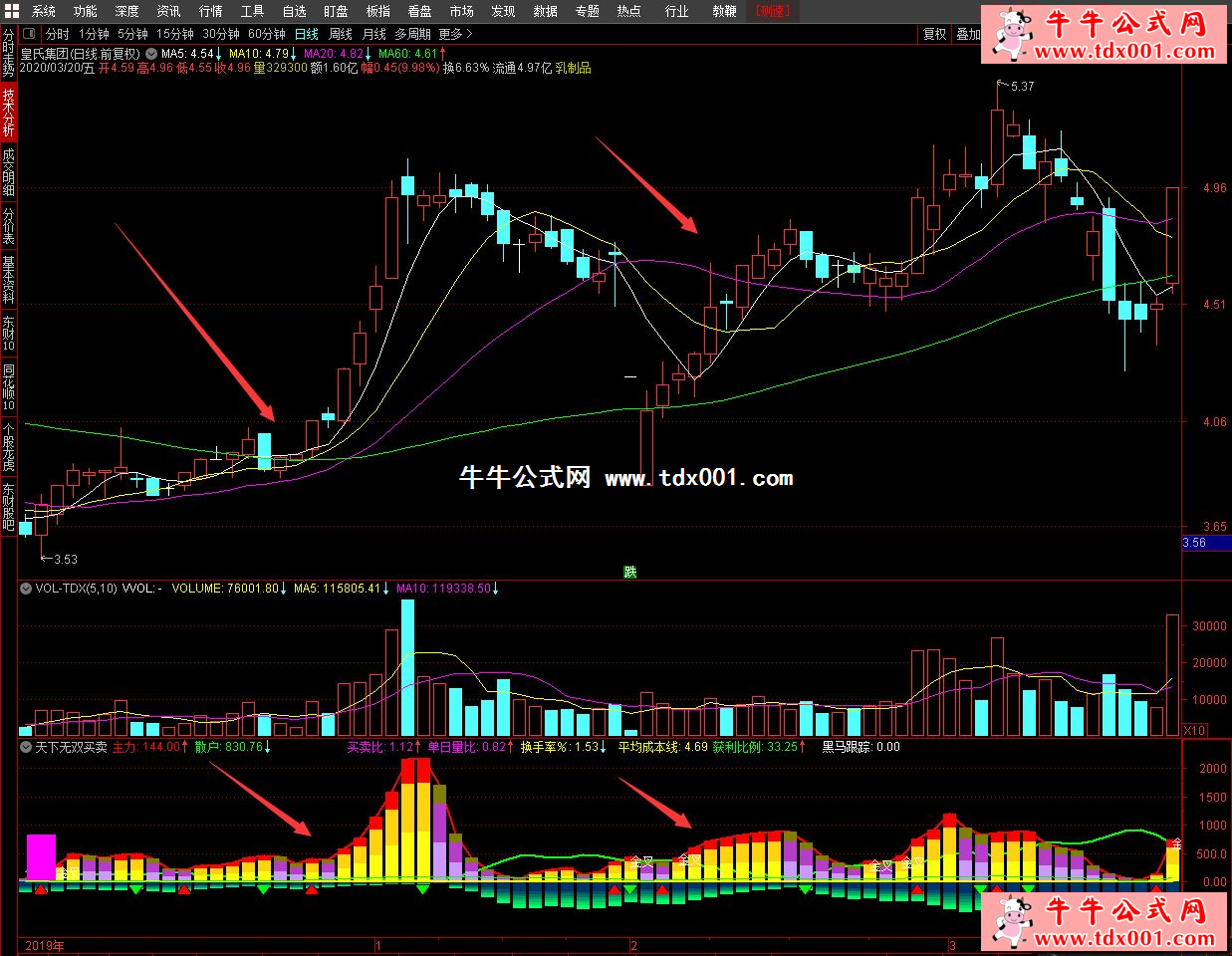Screen dimensions: 1232x956
Task: Open the 分时走势 sidebar tab
Action: pos(8,55)
